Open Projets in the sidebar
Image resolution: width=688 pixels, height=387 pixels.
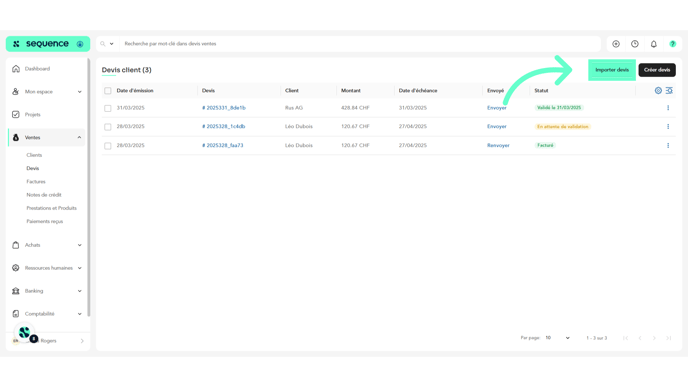coord(32,115)
